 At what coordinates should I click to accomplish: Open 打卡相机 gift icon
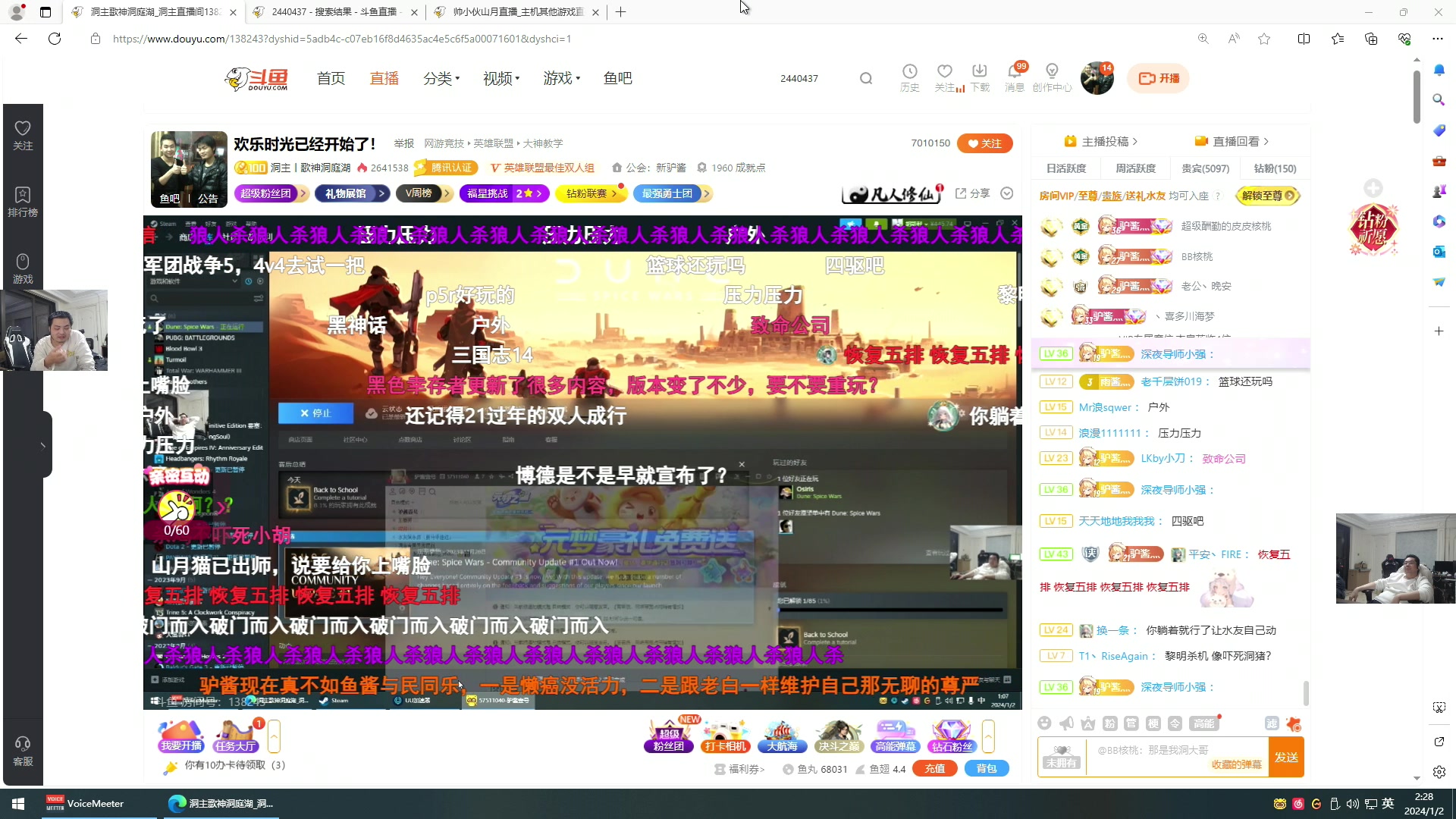725,736
